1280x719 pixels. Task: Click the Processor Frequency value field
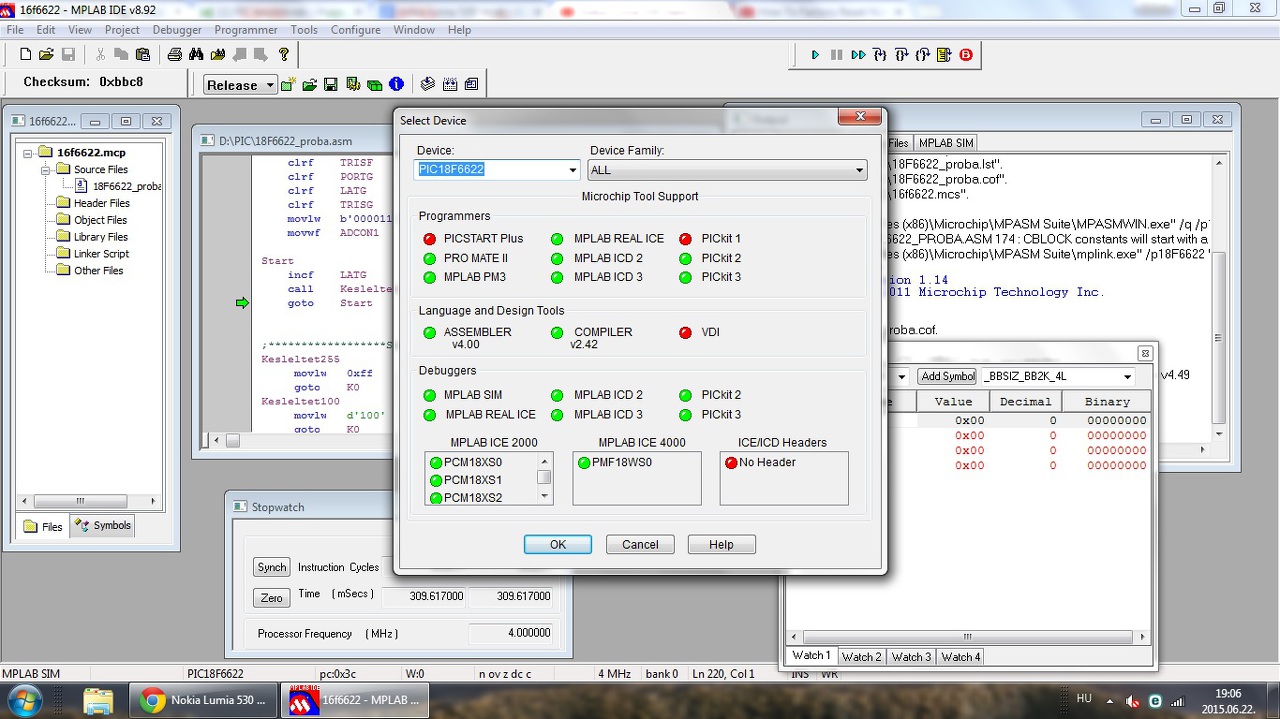click(511, 633)
